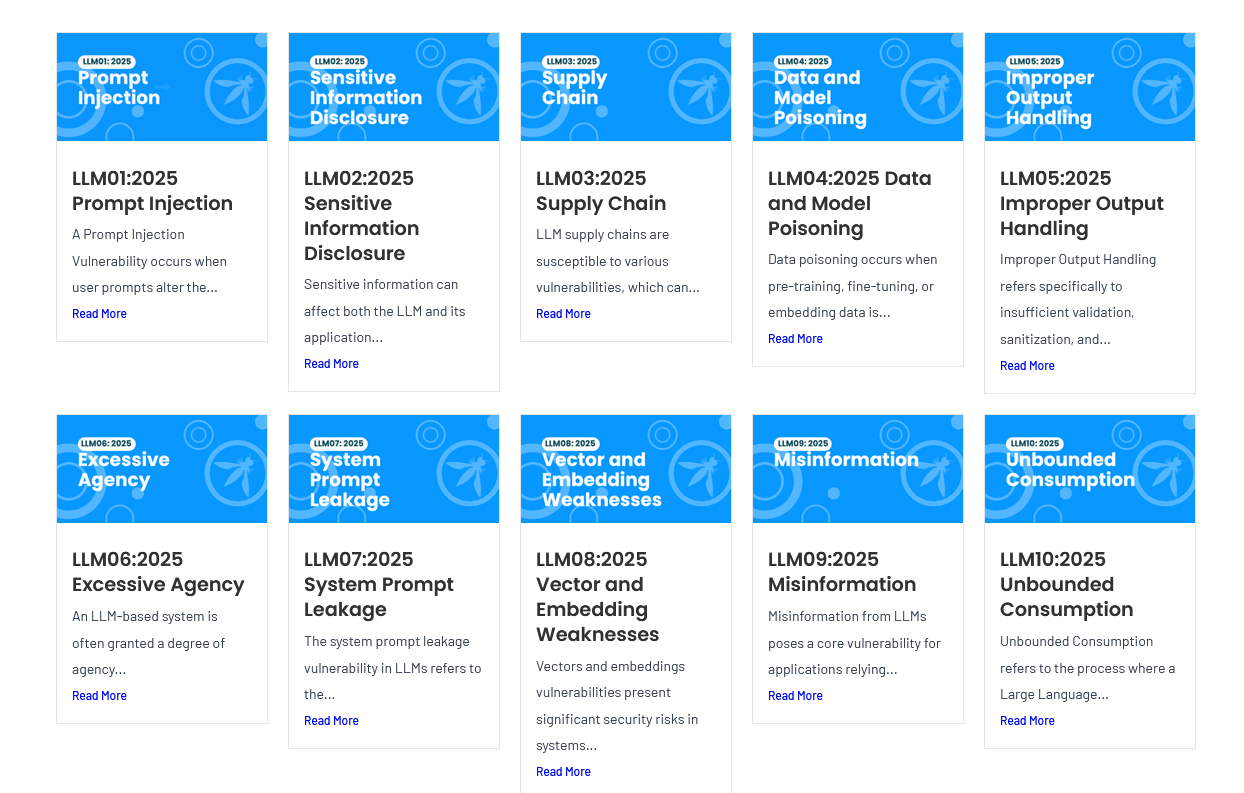Click the Supply Chain banner thumbnail
Screen dimensions: 1244x793
click(626, 87)
